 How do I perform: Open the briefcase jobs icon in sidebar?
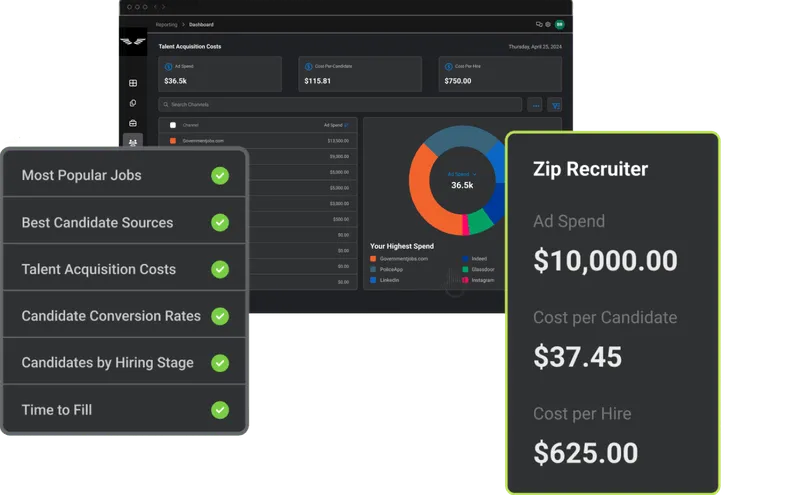133,123
